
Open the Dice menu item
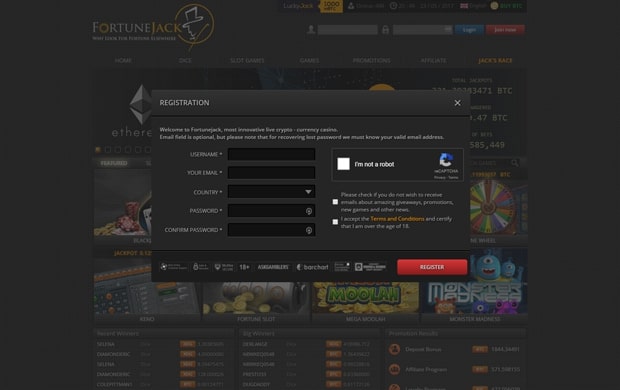(x=185, y=61)
